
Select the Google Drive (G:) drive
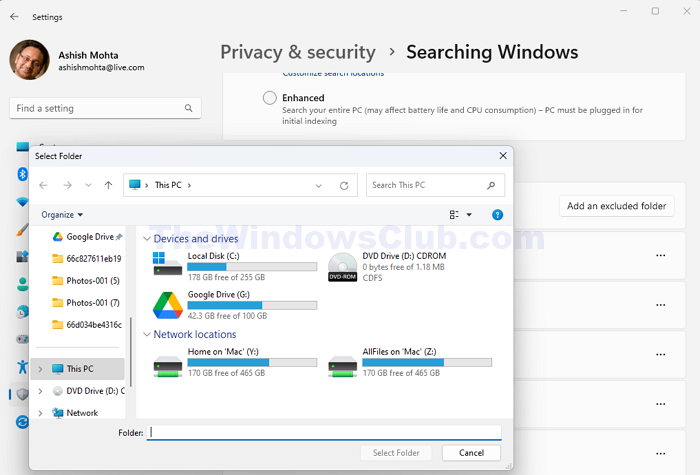click(235, 305)
